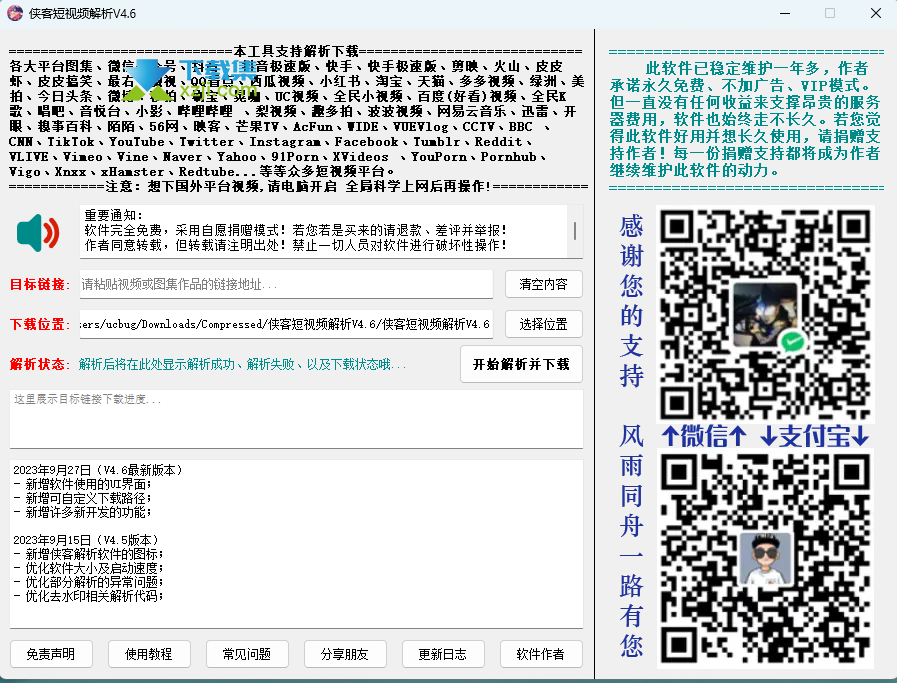Clear content with 清空内容 button
This screenshot has height=683, width=897.
coord(543,284)
